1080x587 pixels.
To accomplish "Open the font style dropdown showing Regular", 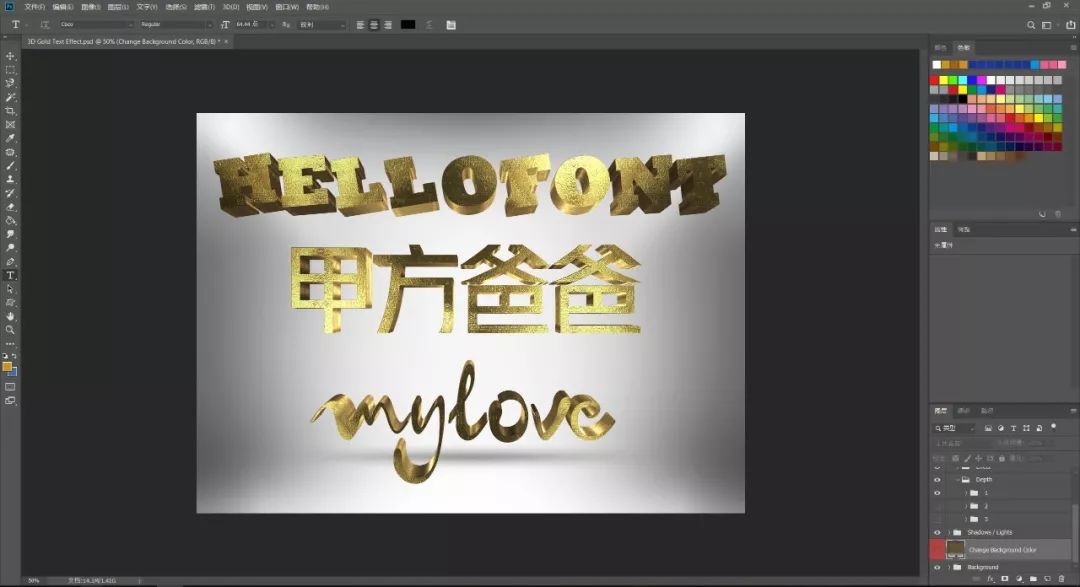I will 175,24.
